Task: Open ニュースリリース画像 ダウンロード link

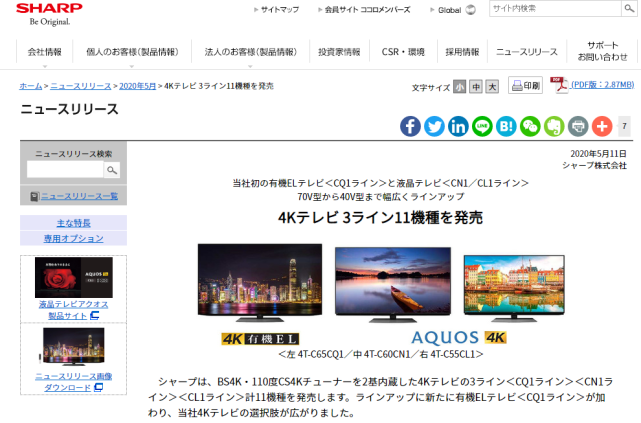Action: (74, 382)
